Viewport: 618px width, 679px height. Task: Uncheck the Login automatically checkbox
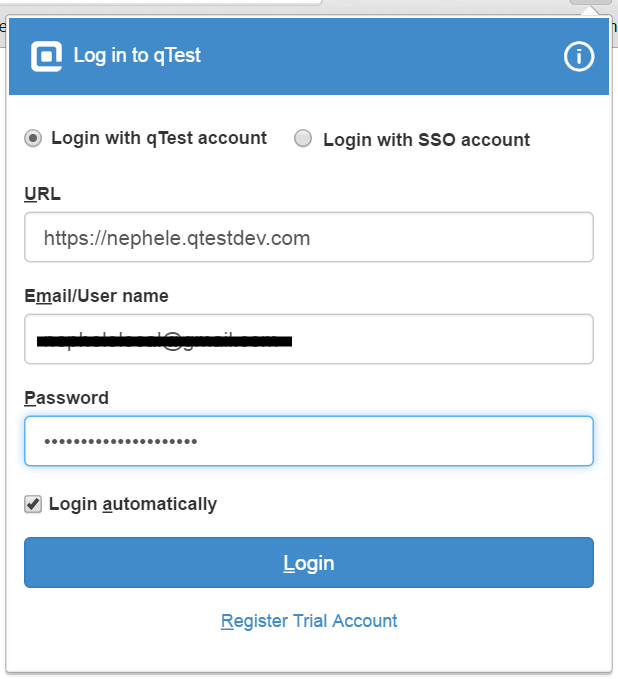click(33, 504)
